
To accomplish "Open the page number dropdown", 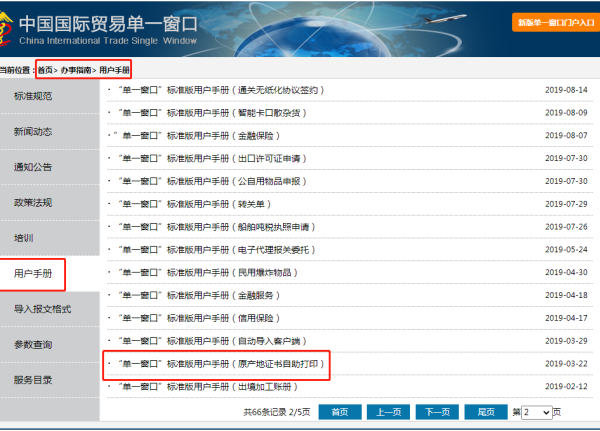I will point(536,412).
